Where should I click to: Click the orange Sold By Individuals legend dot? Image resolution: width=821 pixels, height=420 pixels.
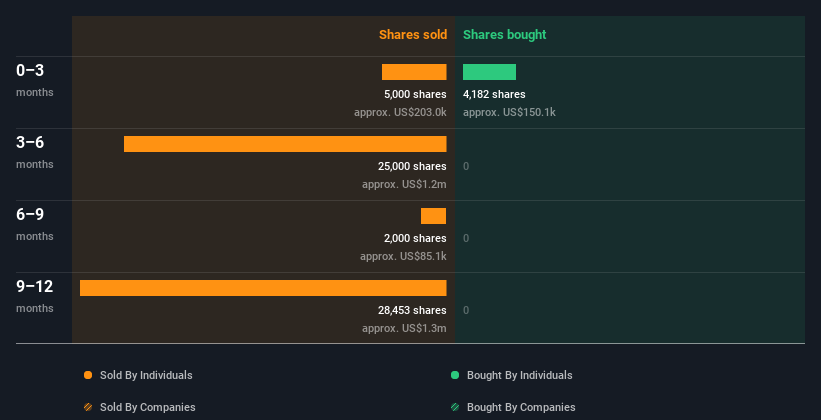tap(88, 375)
